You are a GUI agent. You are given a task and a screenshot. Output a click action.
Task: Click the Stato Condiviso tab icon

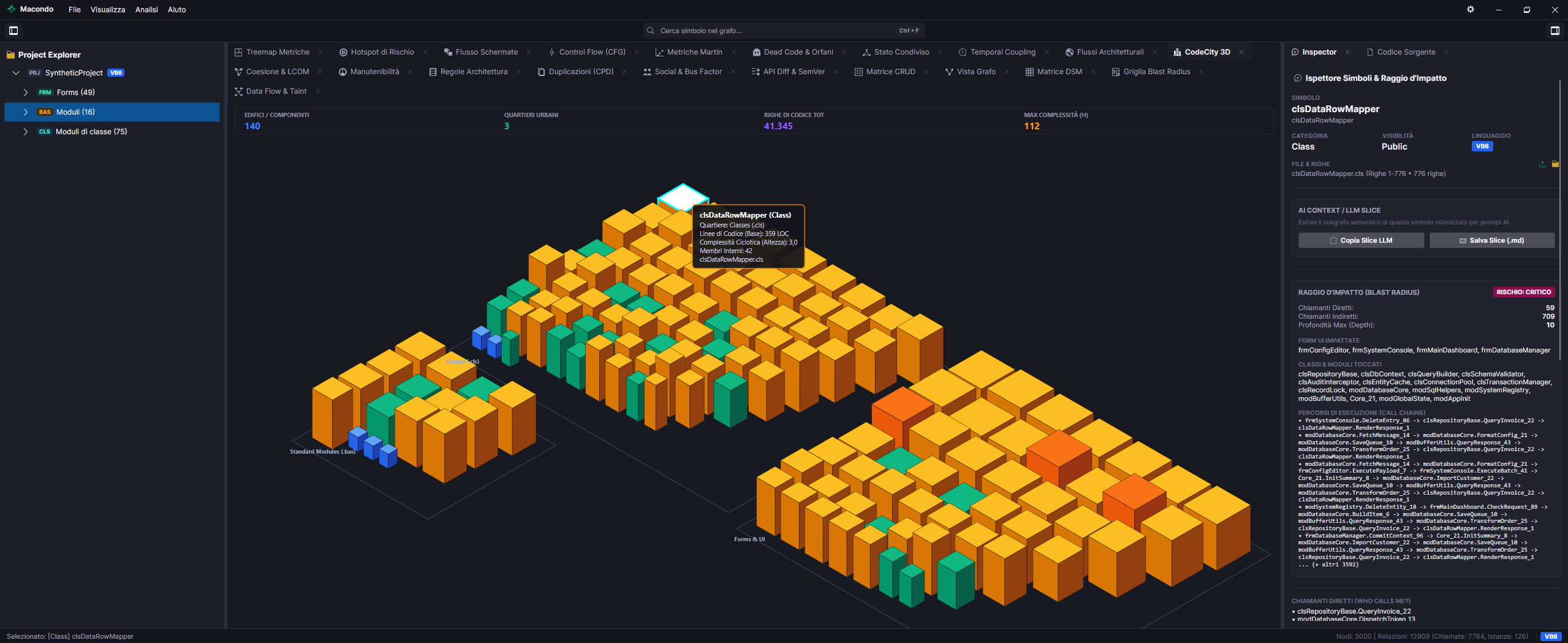click(866, 52)
